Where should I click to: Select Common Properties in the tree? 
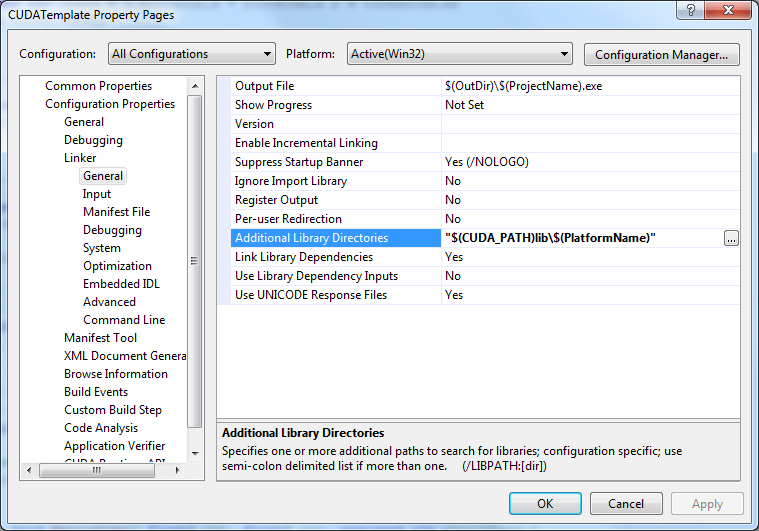click(x=98, y=86)
